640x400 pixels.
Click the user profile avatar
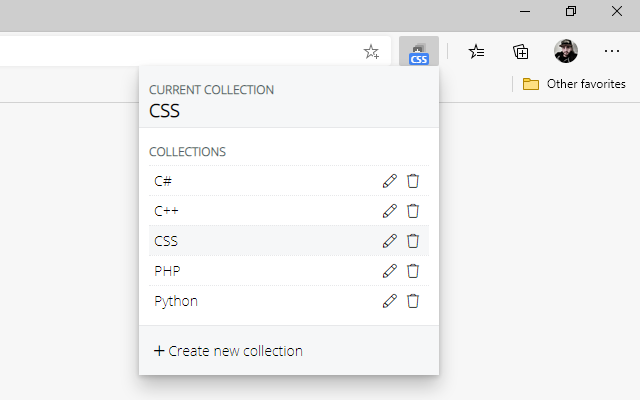coord(566,52)
